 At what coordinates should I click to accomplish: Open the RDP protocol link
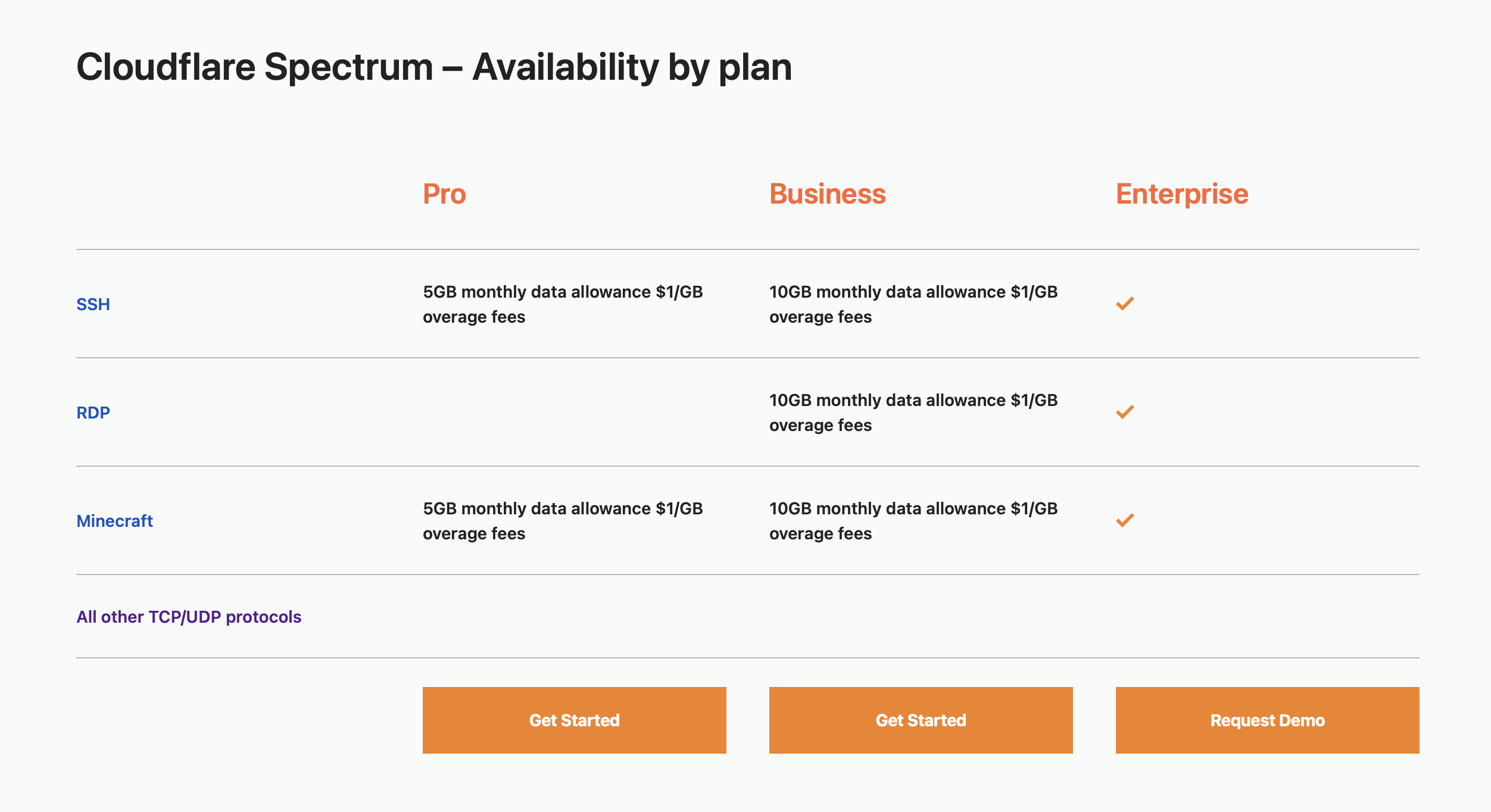pyautogui.click(x=93, y=412)
